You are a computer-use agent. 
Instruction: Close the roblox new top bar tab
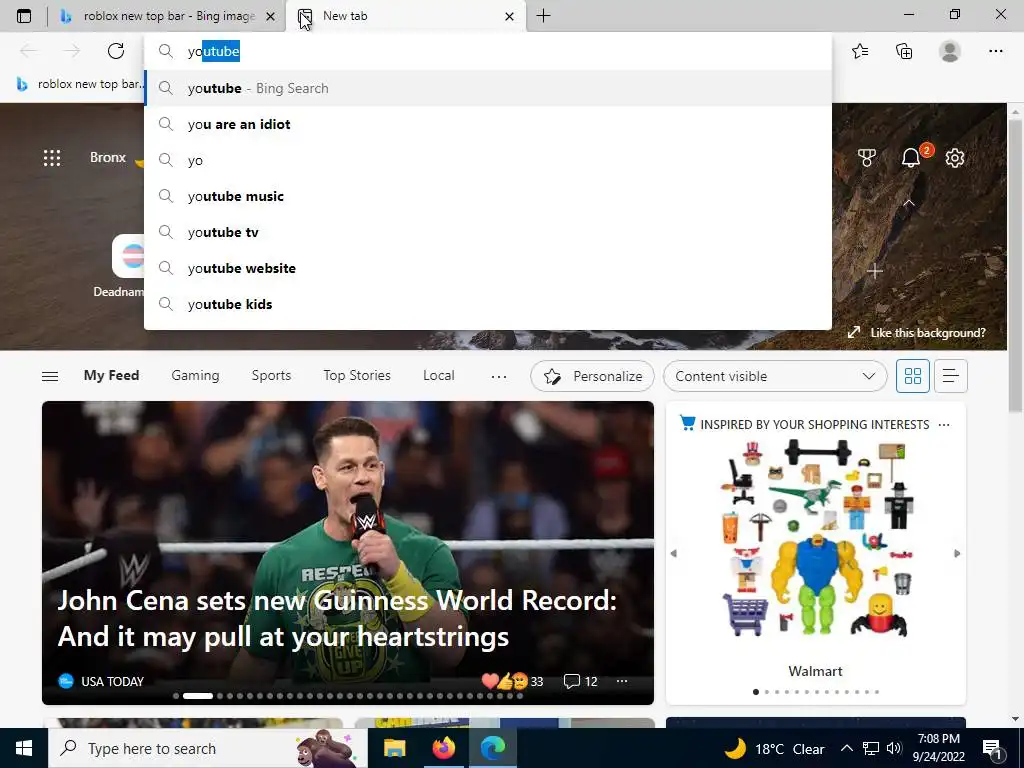point(270,17)
